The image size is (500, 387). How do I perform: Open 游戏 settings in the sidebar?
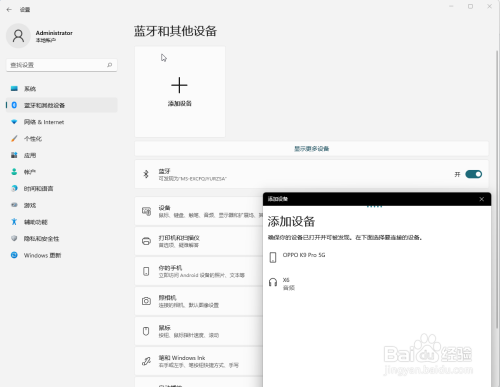point(62,205)
